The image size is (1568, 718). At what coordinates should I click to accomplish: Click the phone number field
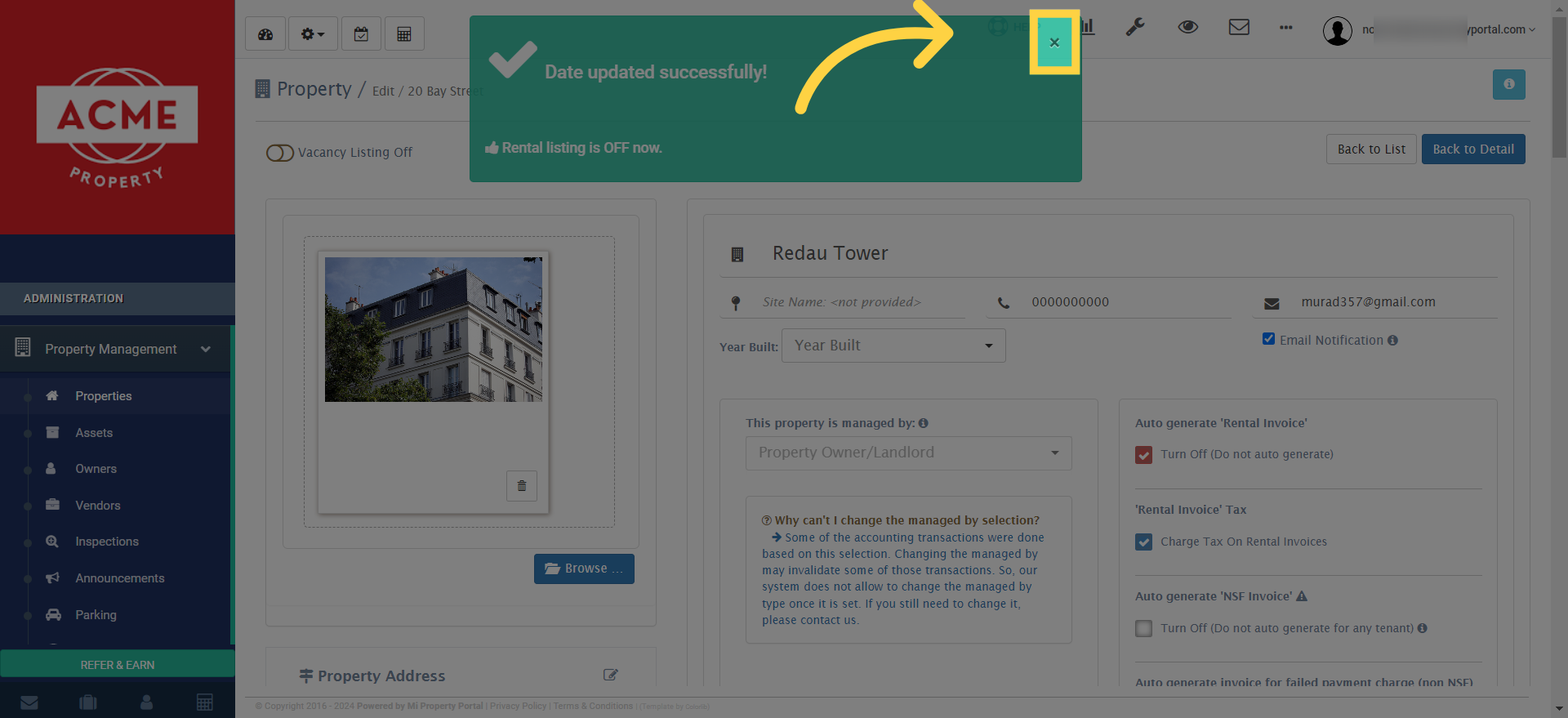click(1108, 302)
